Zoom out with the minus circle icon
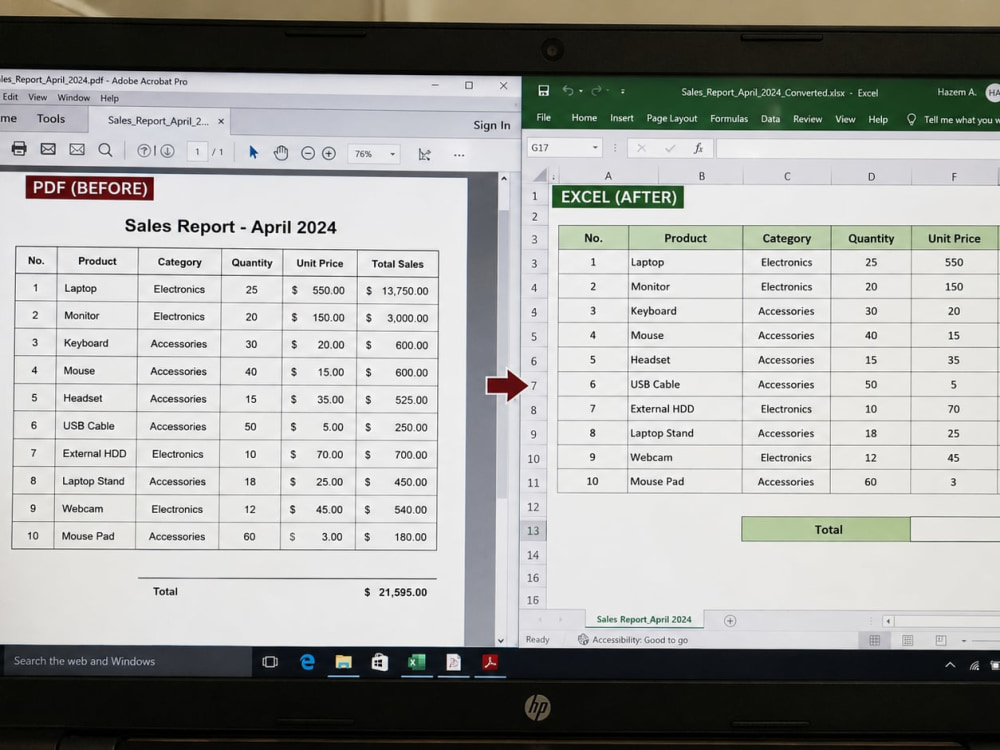 (x=307, y=154)
